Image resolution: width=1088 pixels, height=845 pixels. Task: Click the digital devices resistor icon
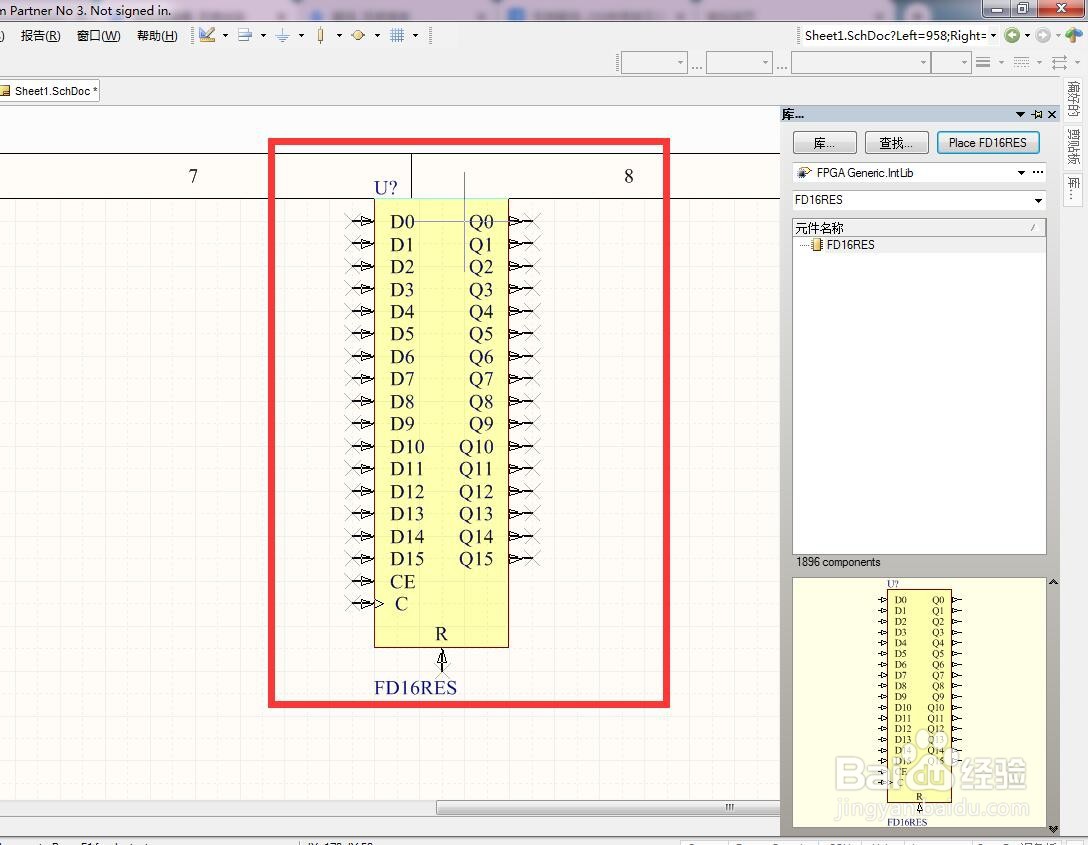pyautogui.click(x=320, y=35)
